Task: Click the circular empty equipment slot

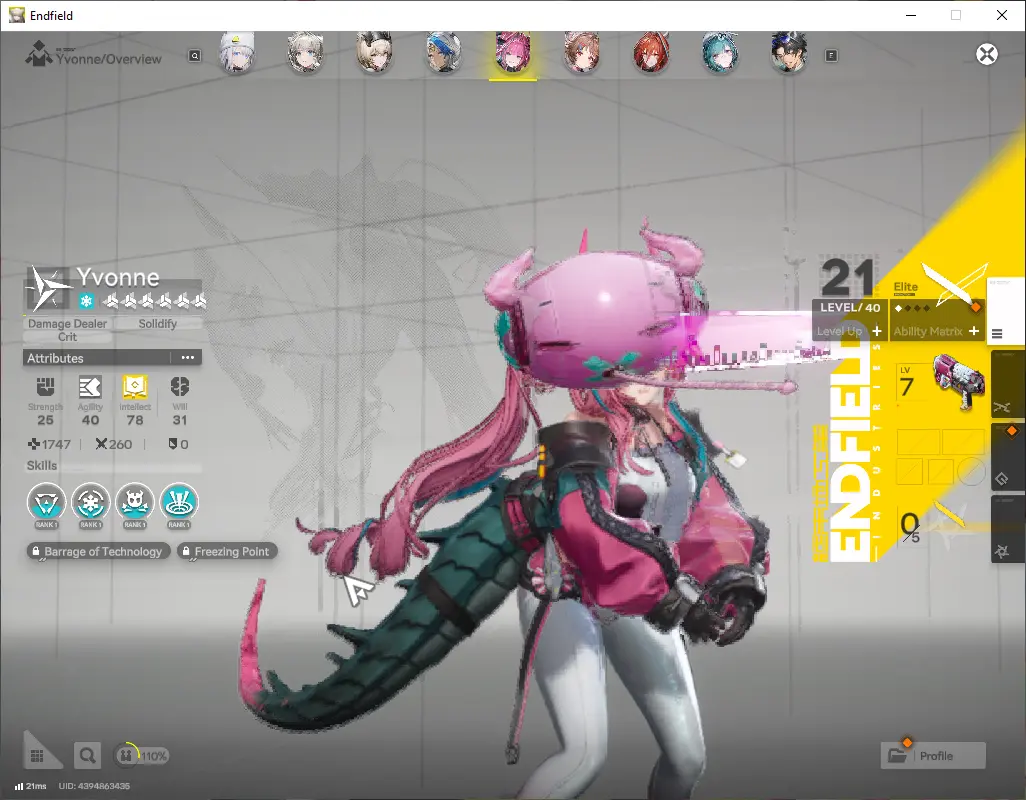Action: tap(971, 471)
